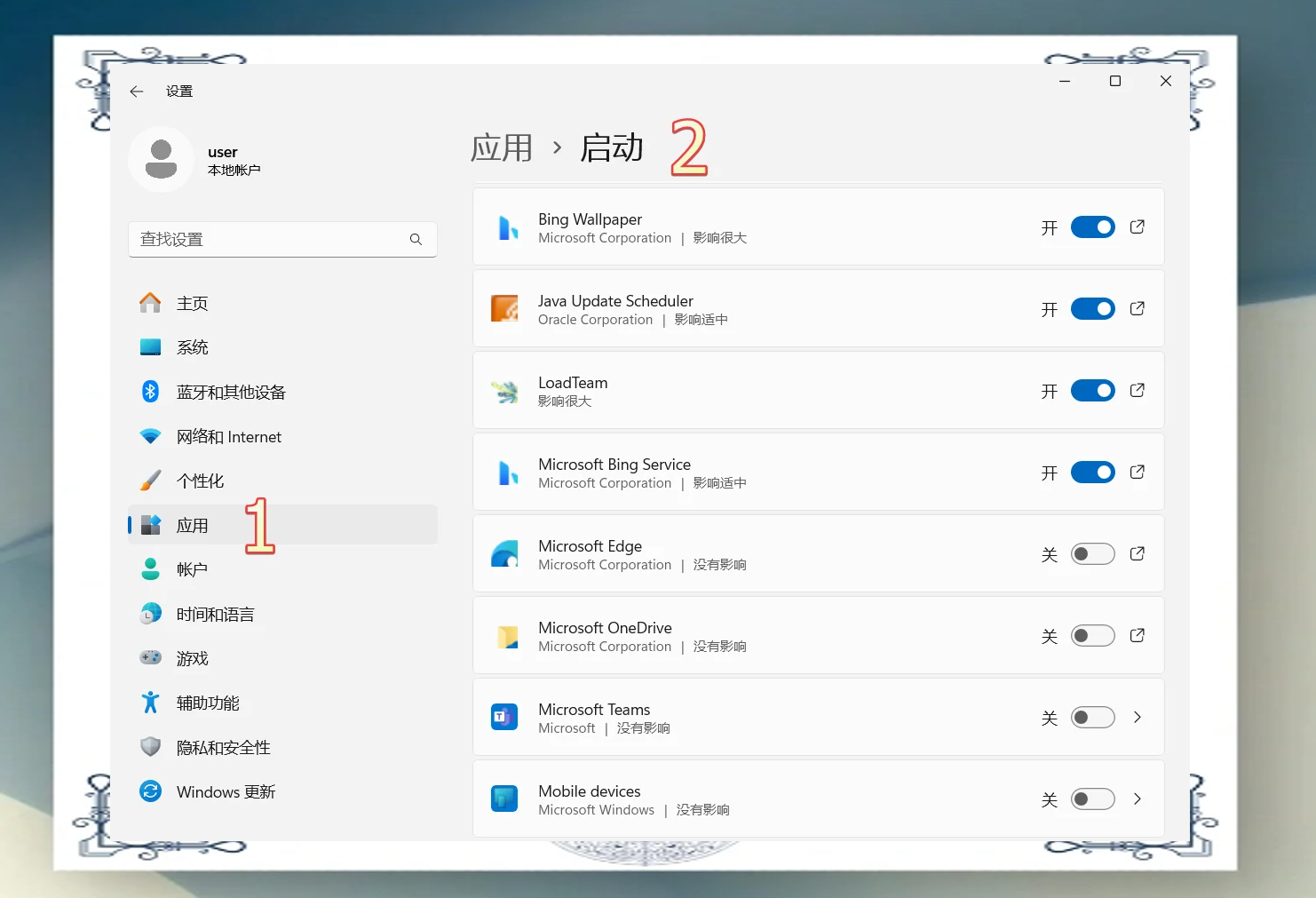This screenshot has width=1316, height=898.
Task: Click the back arrow in Settings header
Action: pos(137,91)
